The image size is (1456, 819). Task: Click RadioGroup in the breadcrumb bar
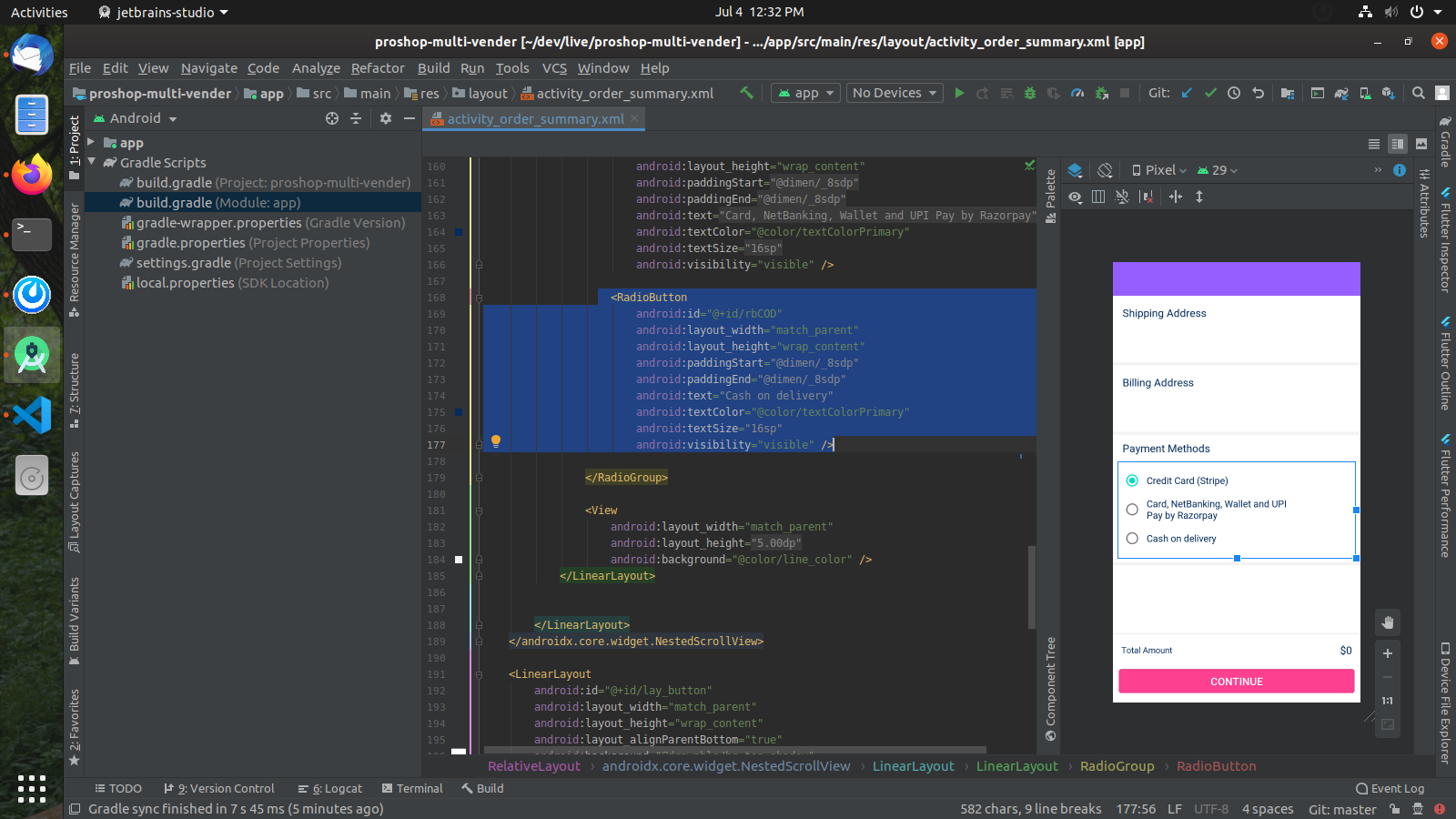pos(1117,766)
